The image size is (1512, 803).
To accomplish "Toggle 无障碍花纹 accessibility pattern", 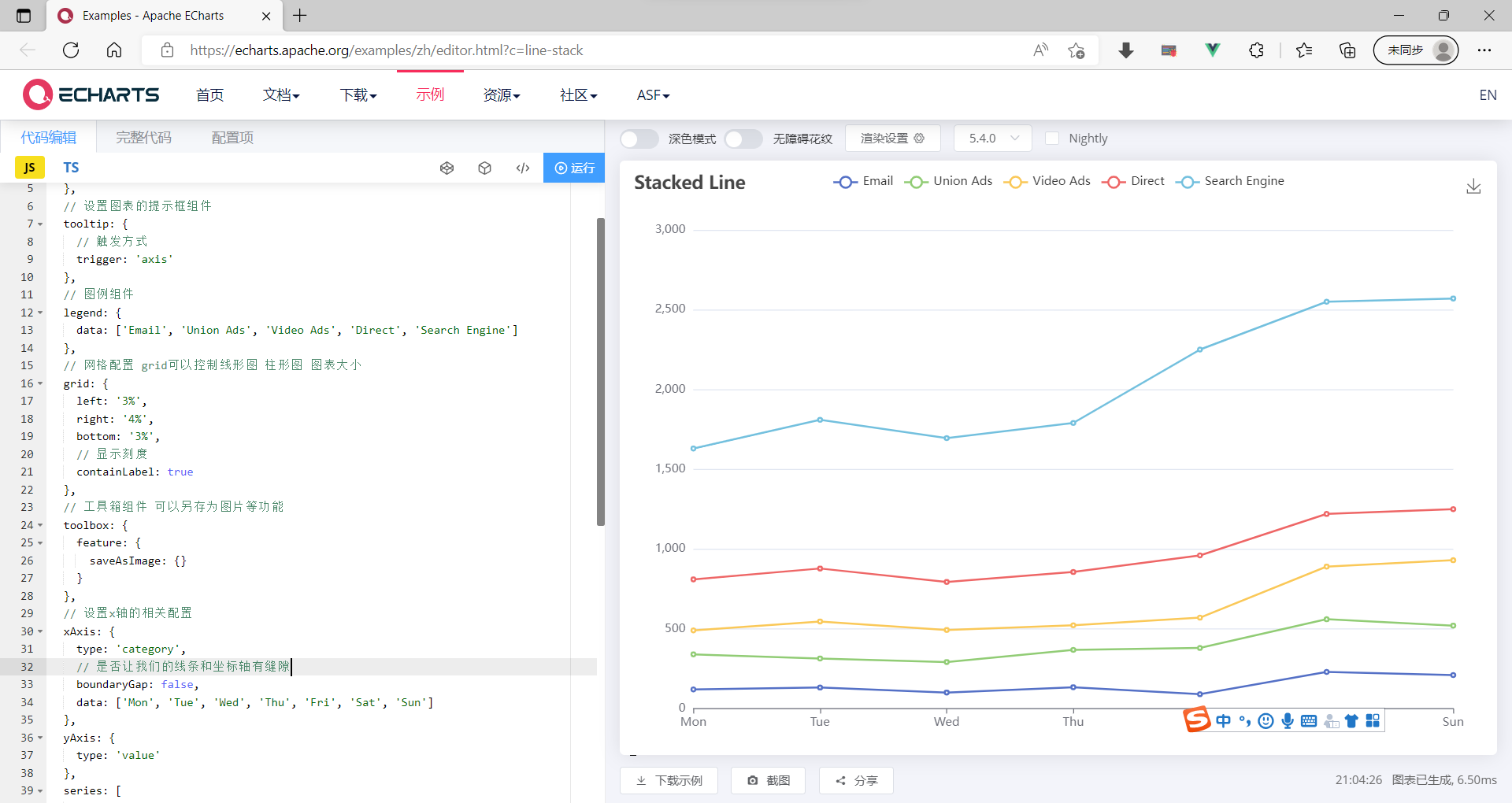I will (743, 139).
